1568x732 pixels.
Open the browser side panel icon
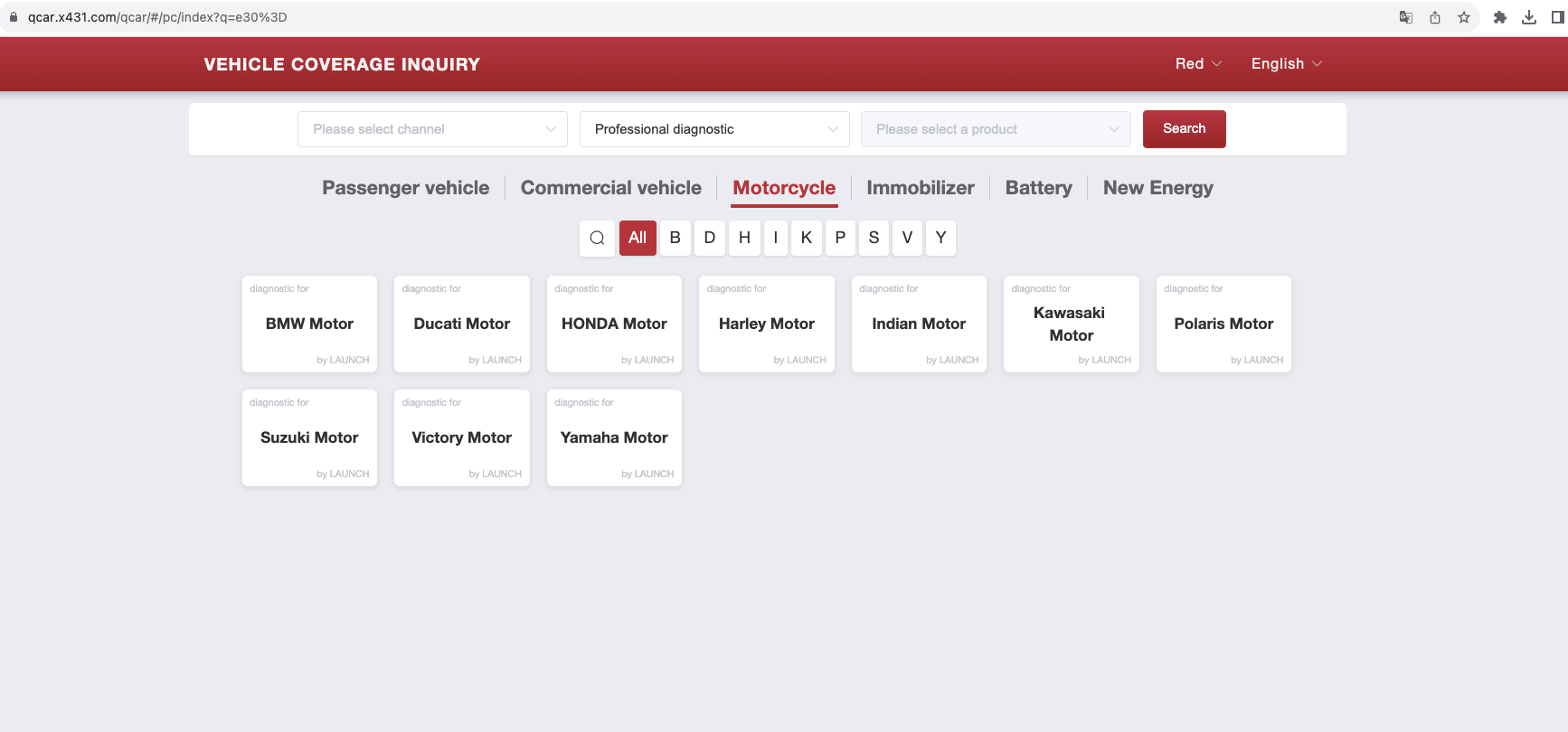(1558, 17)
